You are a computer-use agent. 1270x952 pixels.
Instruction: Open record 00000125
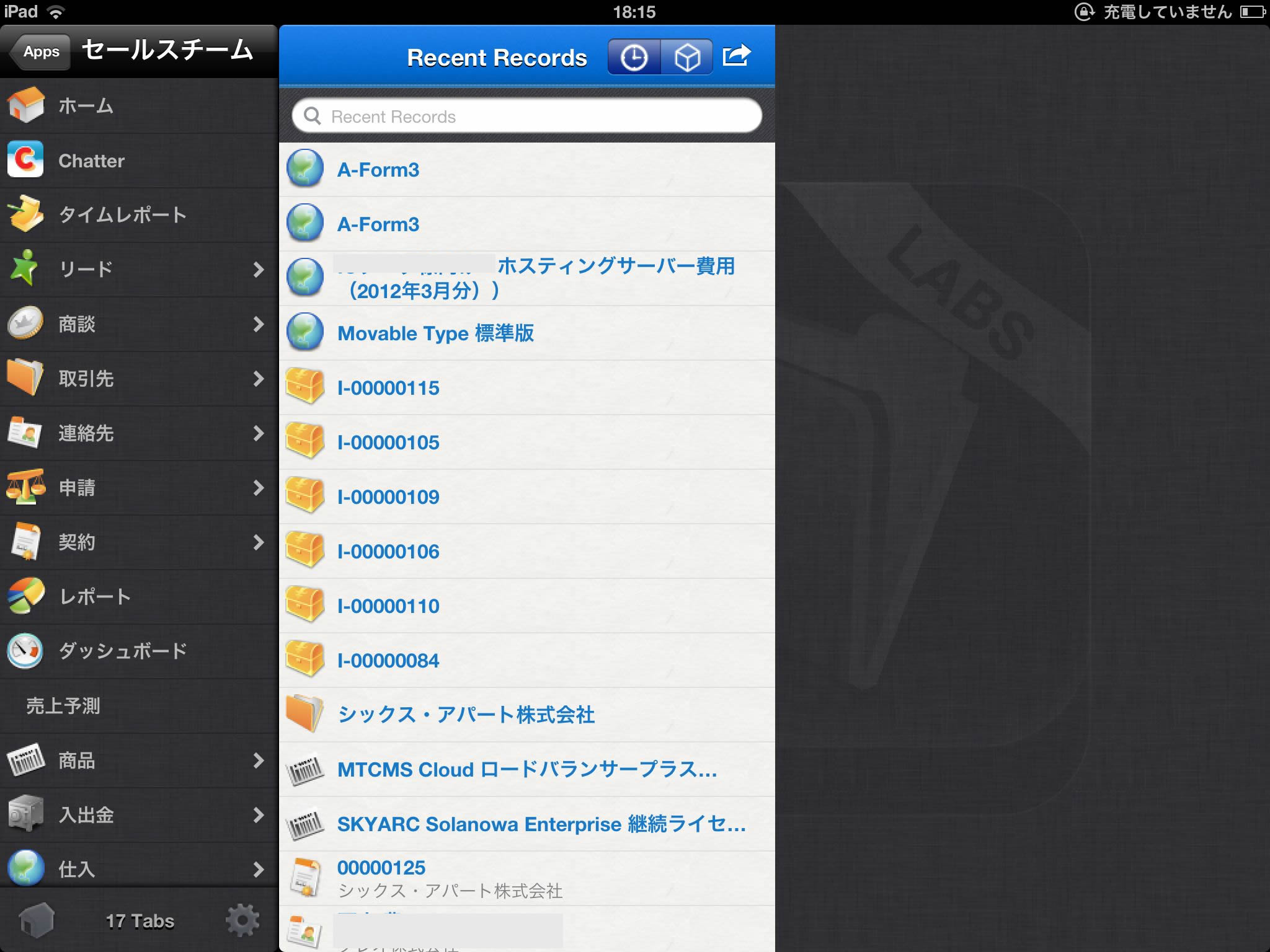[527, 878]
